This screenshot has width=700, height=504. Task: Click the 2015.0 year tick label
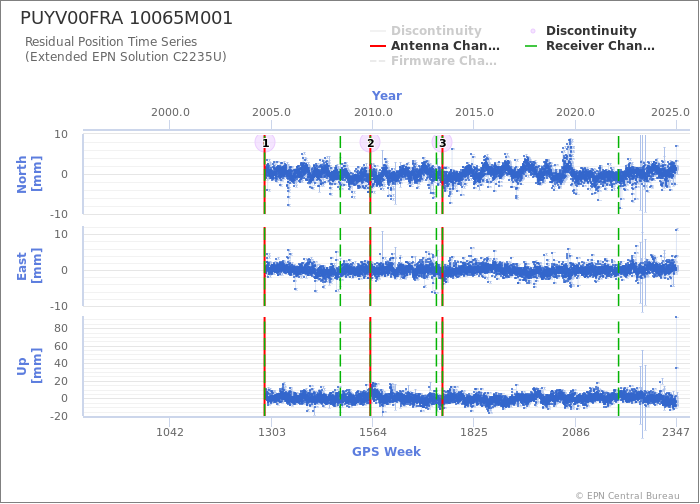pos(474,112)
